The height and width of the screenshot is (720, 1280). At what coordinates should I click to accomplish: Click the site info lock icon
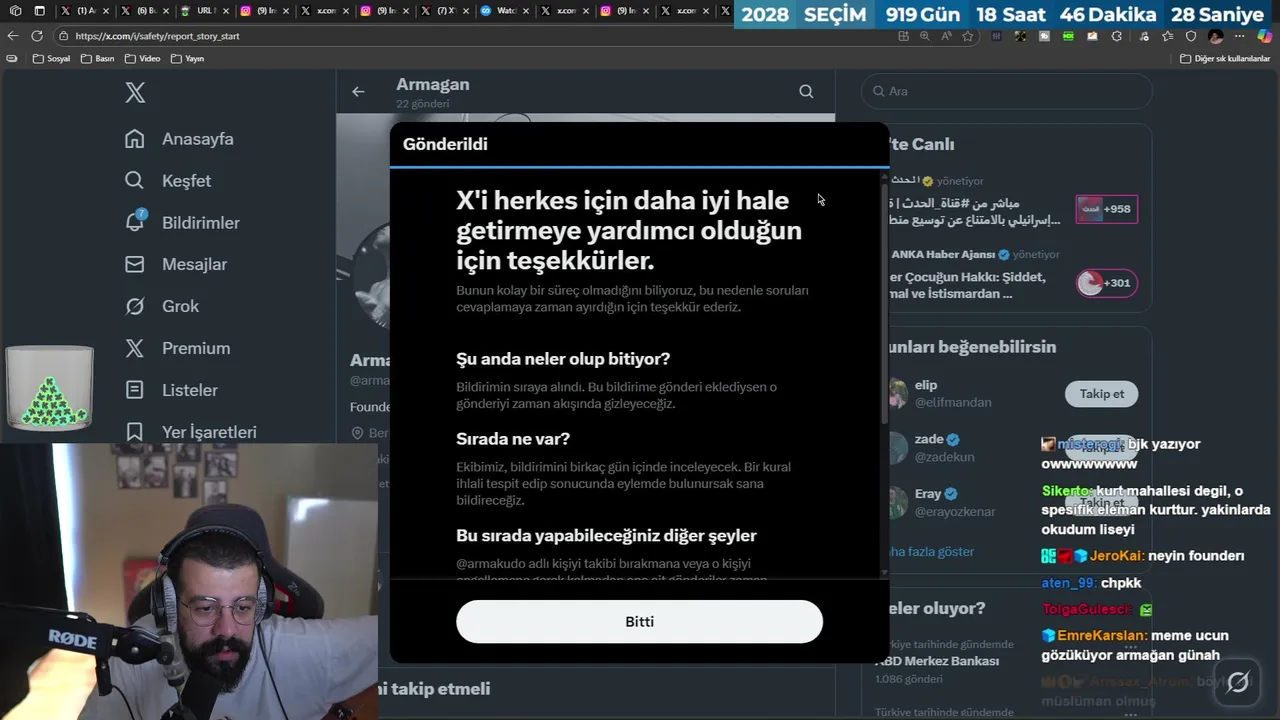click(64, 36)
